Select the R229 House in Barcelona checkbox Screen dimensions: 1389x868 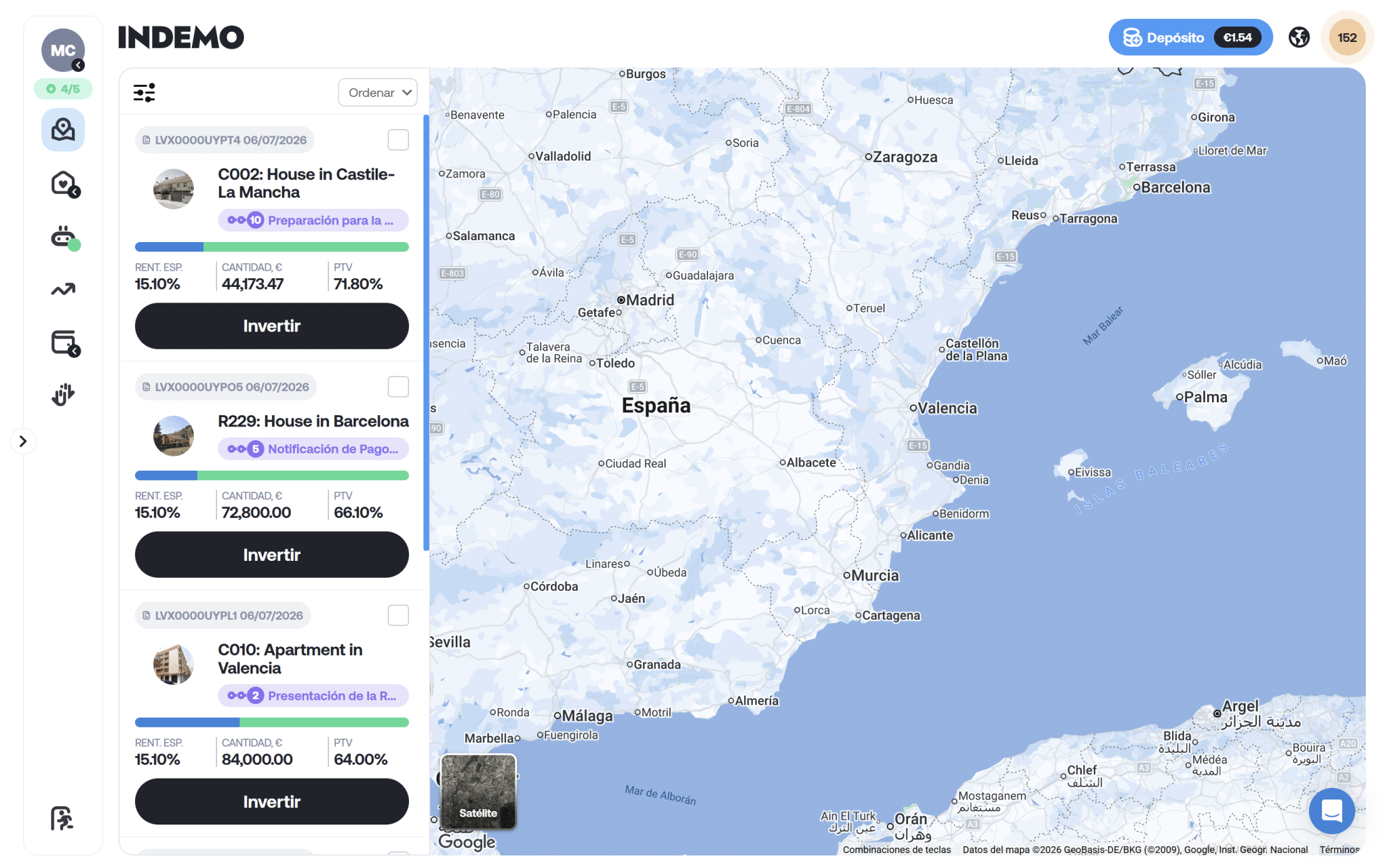(x=398, y=387)
